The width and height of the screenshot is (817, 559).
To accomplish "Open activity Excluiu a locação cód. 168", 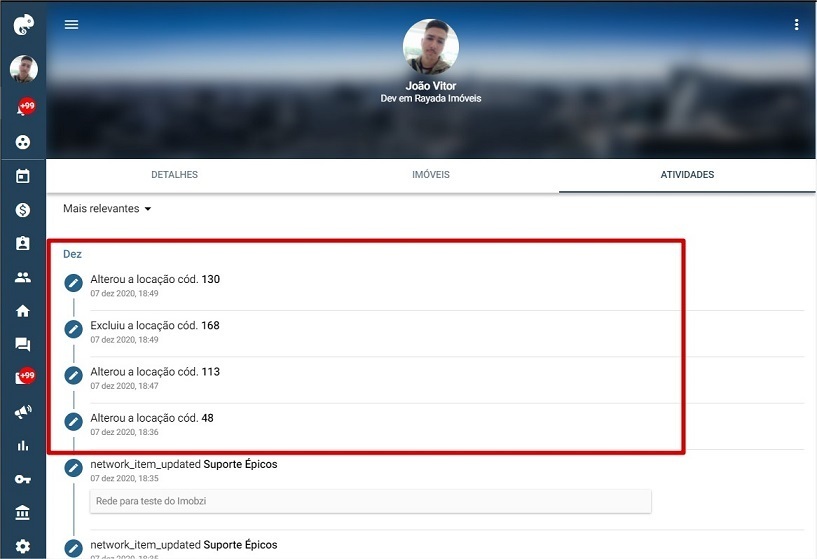I will (x=155, y=326).
